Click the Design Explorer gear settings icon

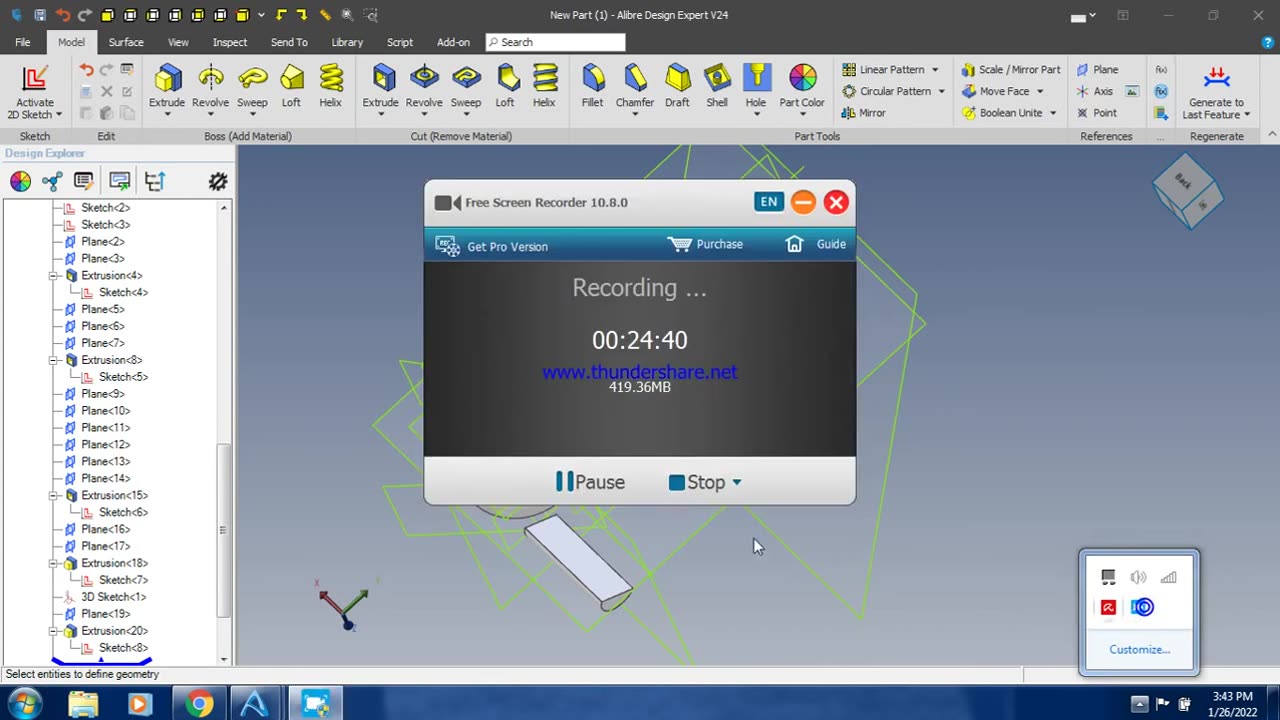218,181
